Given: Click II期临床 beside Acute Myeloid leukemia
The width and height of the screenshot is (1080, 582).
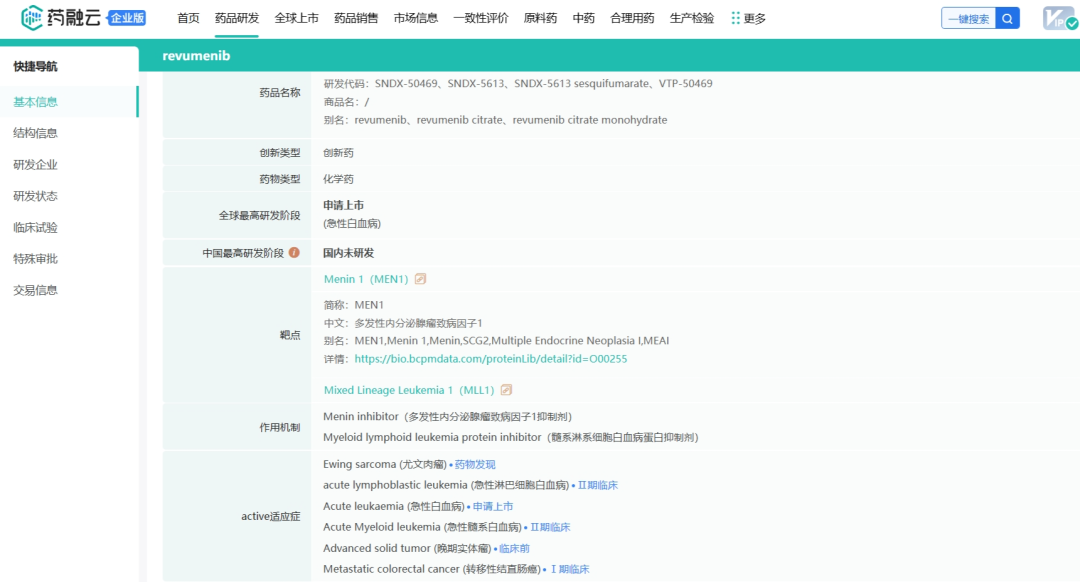Looking at the screenshot, I should (x=550, y=527).
